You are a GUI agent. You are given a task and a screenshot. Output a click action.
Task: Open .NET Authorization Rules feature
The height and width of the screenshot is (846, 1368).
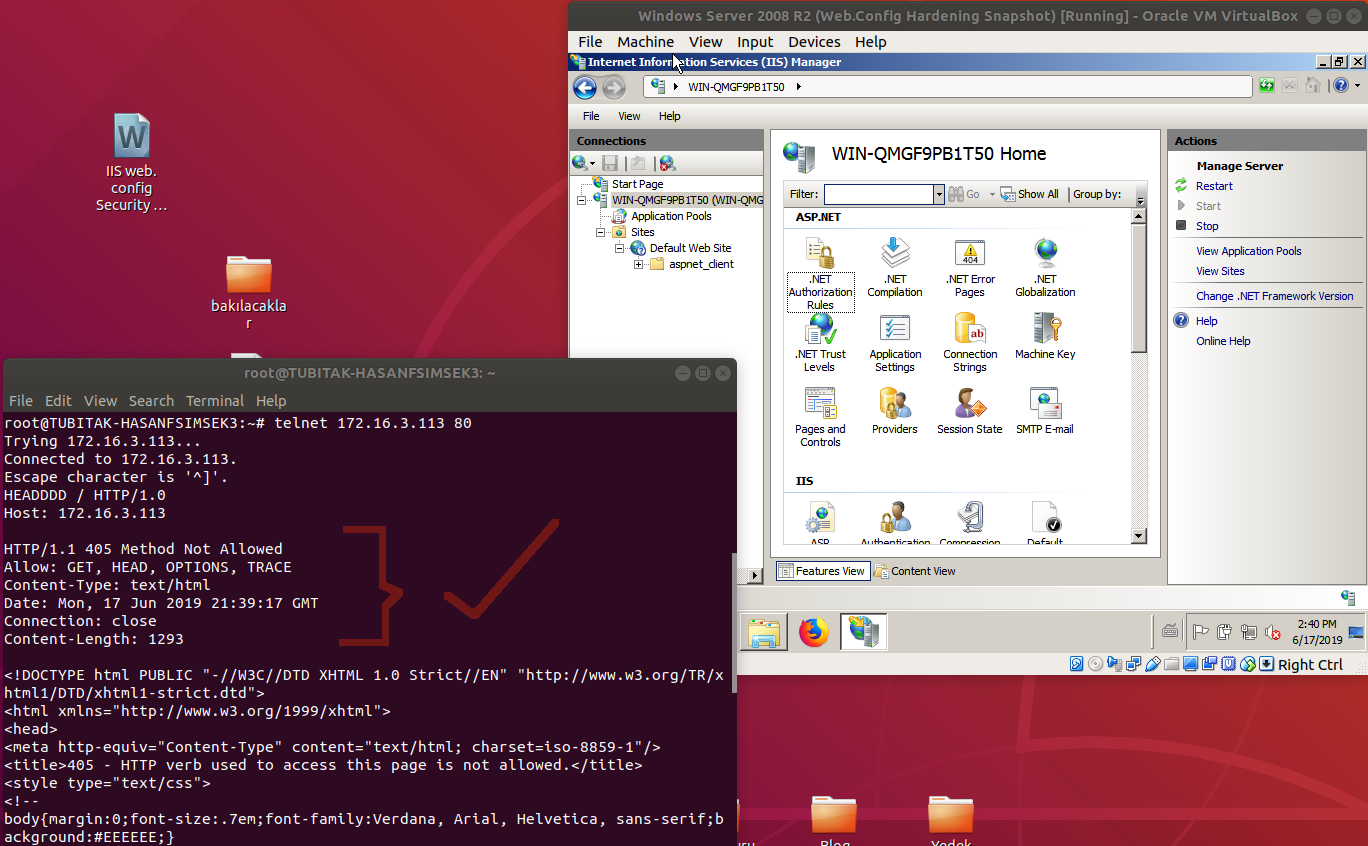[x=820, y=274]
